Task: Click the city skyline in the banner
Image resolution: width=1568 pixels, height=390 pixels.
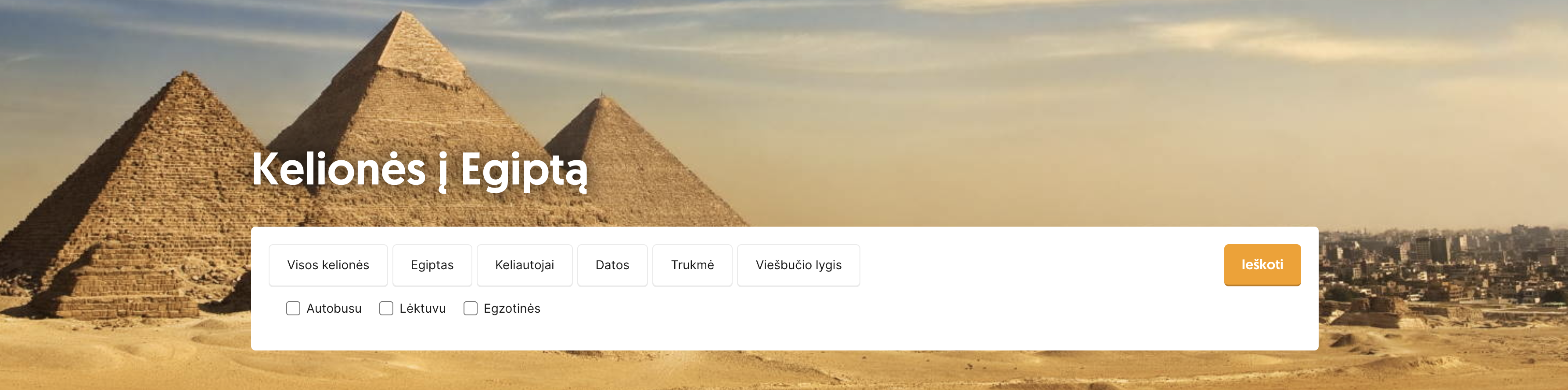Action: coord(1442,268)
